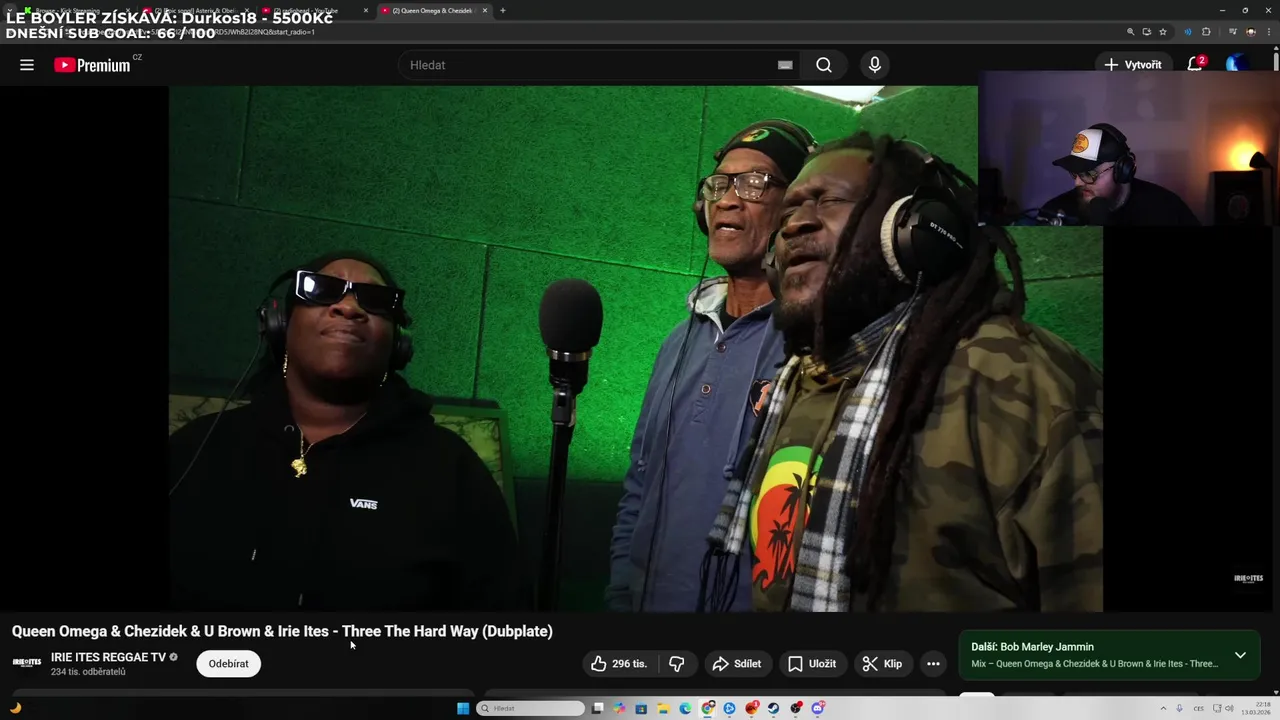Switch to the Kick Streaming tab
This screenshot has height=720, width=1280.
coord(75,10)
